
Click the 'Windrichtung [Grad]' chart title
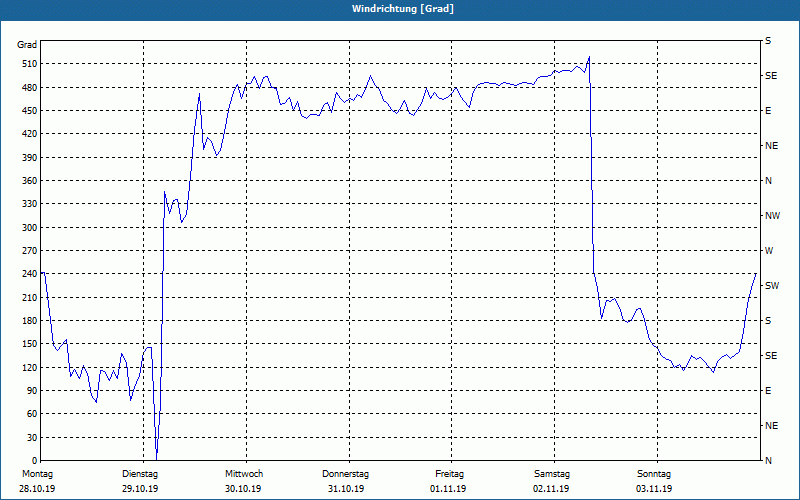403,9
